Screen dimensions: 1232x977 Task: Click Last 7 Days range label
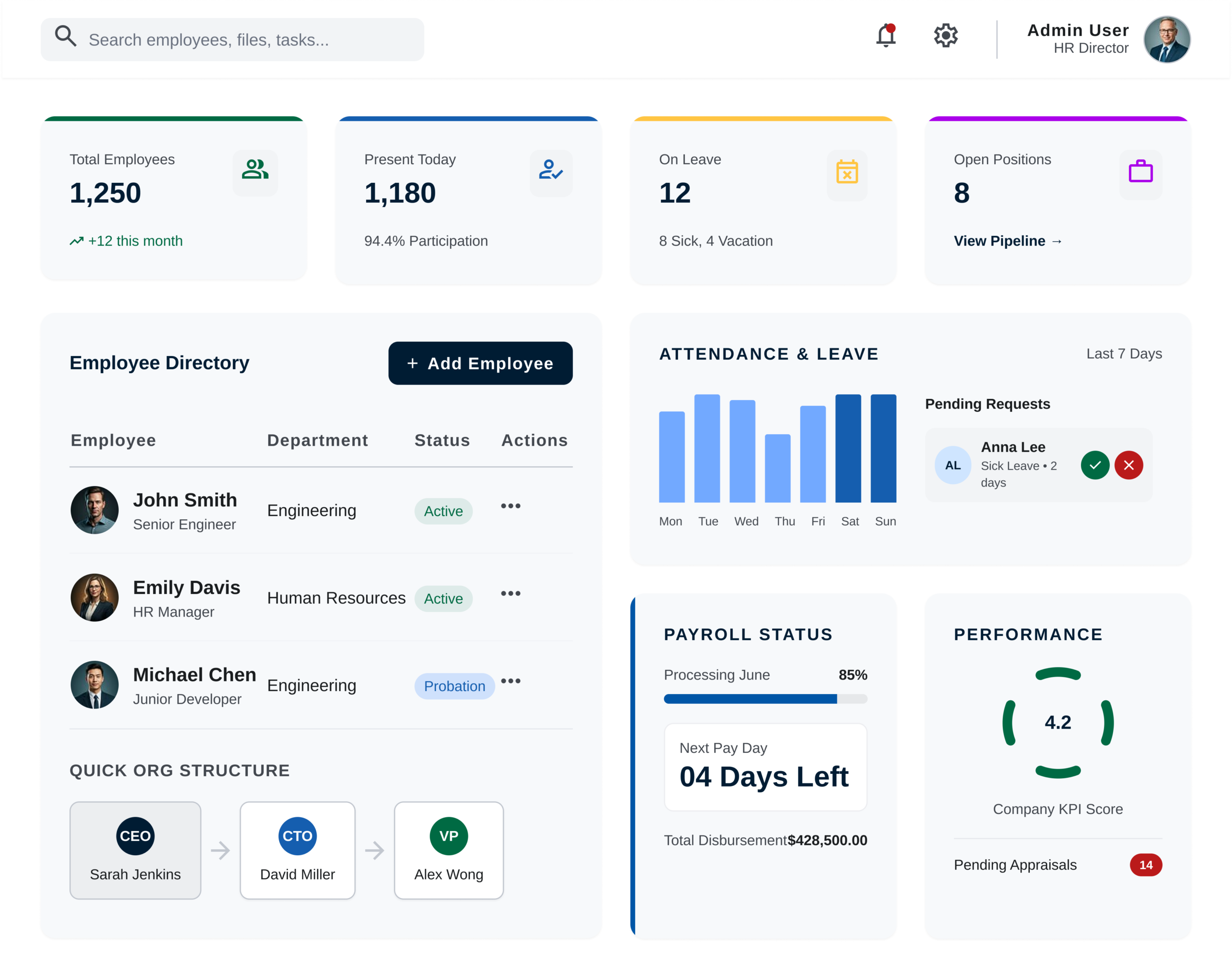[x=1124, y=354]
